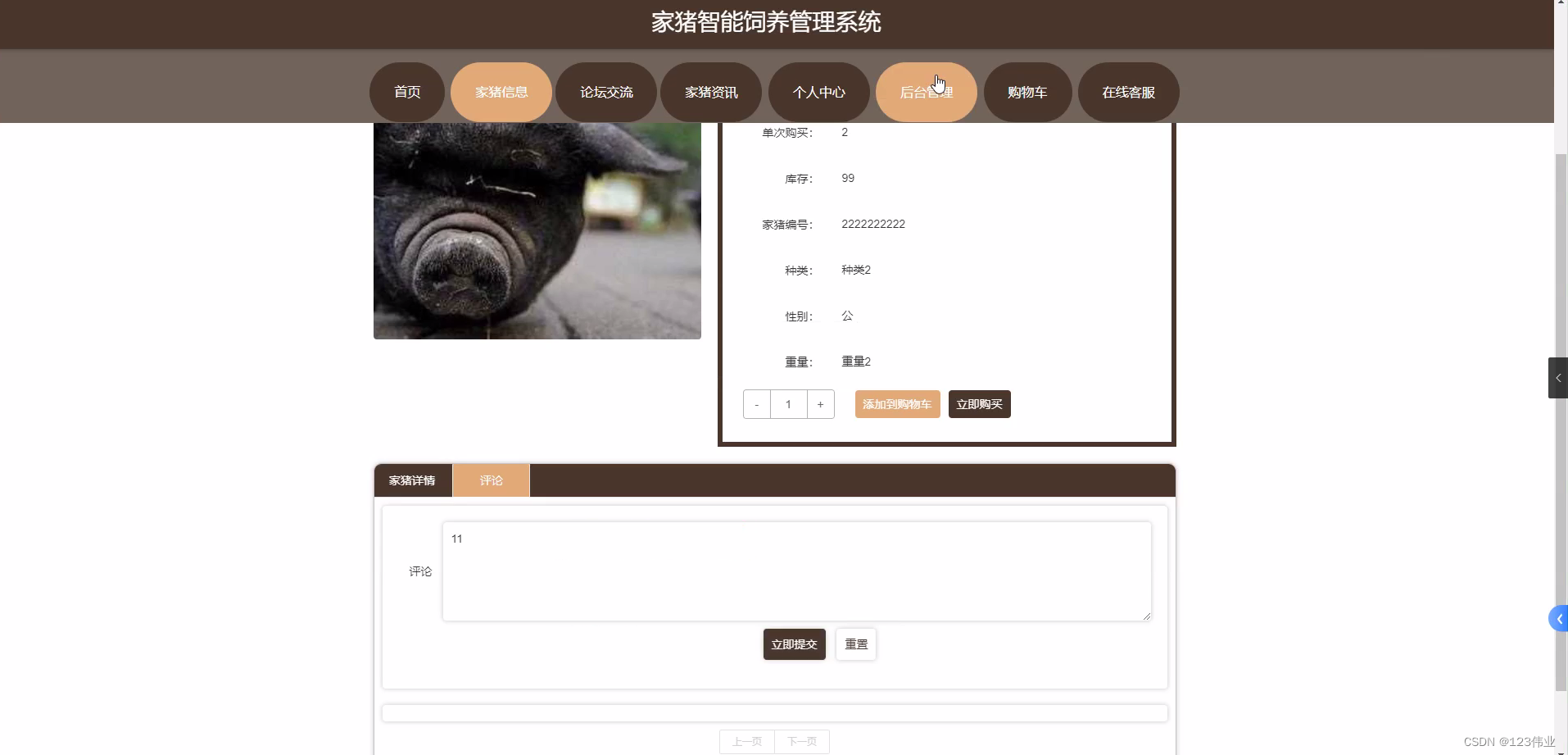View 家猪资讯 news section
Image resolution: width=1568 pixels, height=755 pixels.
(x=710, y=92)
